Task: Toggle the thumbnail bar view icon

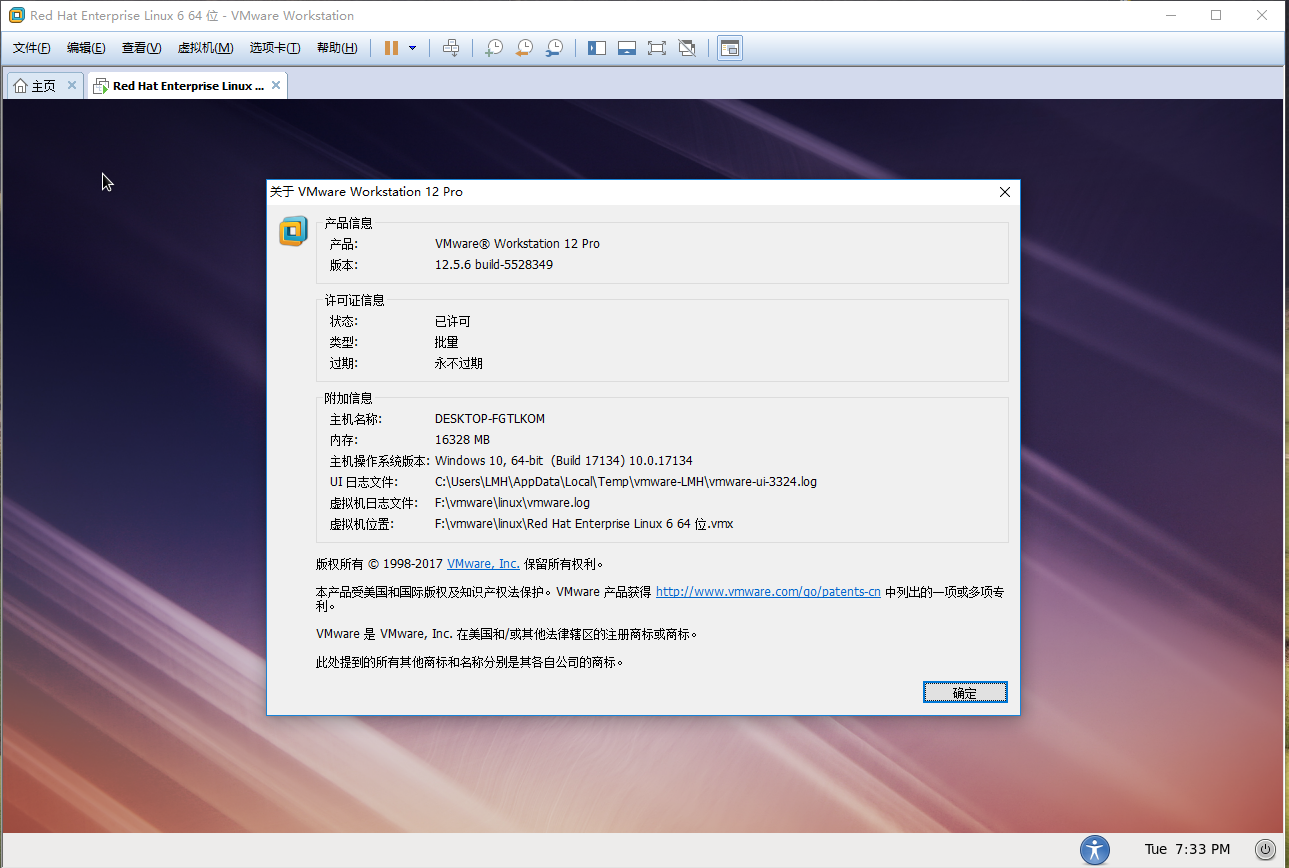Action: pos(627,48)
